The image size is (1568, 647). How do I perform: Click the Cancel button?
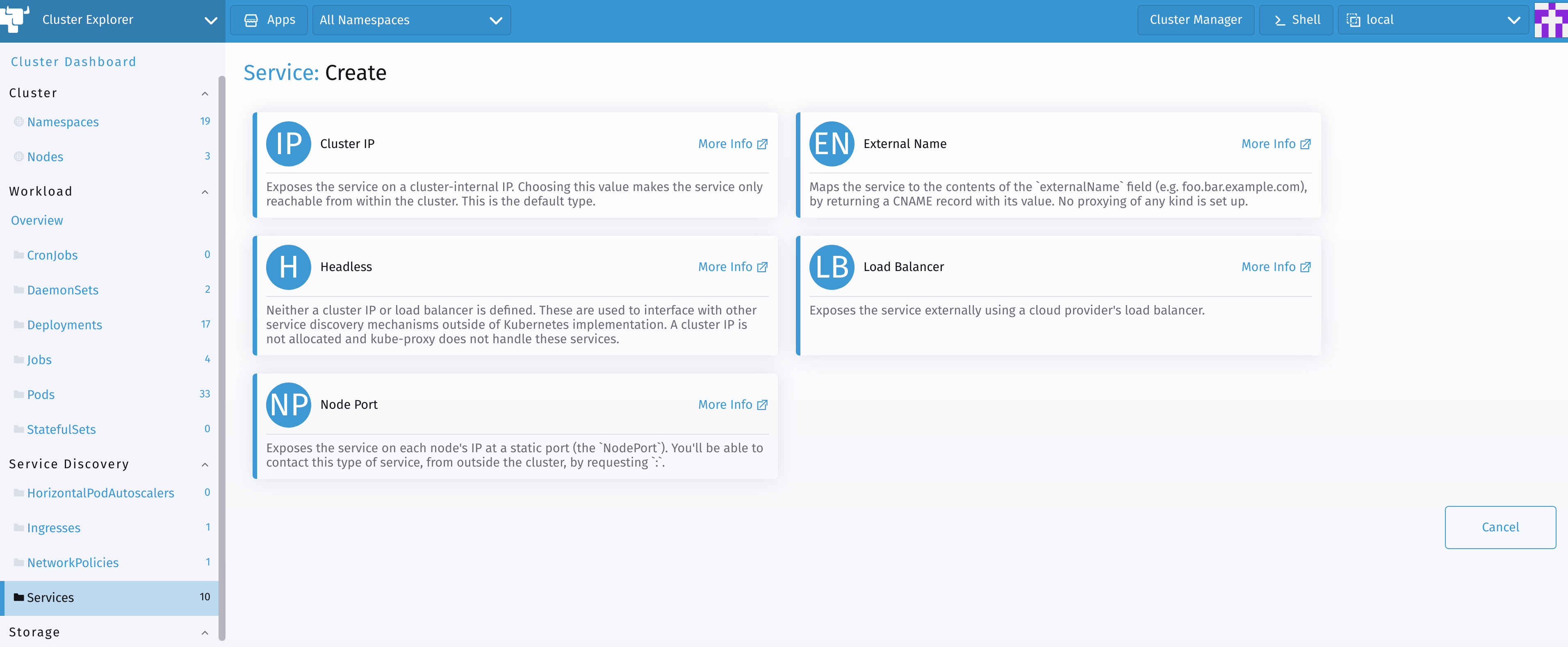pos(1500,527)
